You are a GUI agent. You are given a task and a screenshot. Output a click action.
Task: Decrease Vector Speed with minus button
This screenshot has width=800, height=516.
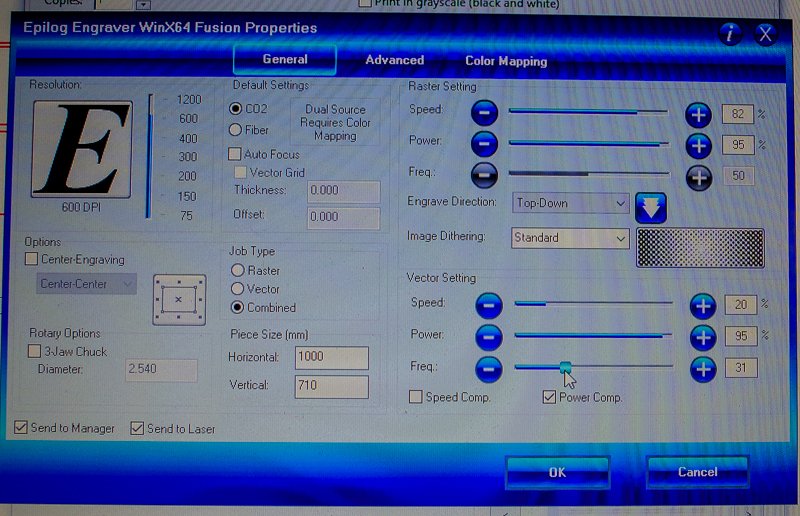pyautogui.click(x=489, y=306)
